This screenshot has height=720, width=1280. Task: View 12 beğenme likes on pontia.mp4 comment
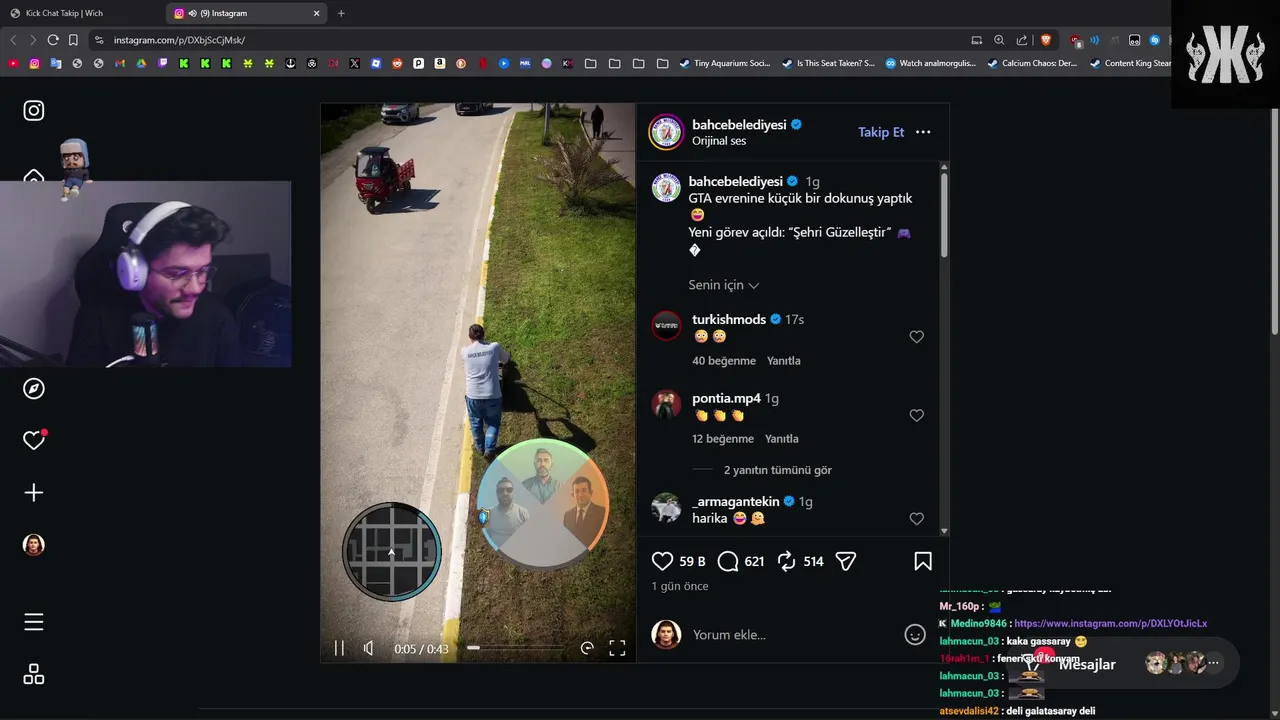(723, 439)
